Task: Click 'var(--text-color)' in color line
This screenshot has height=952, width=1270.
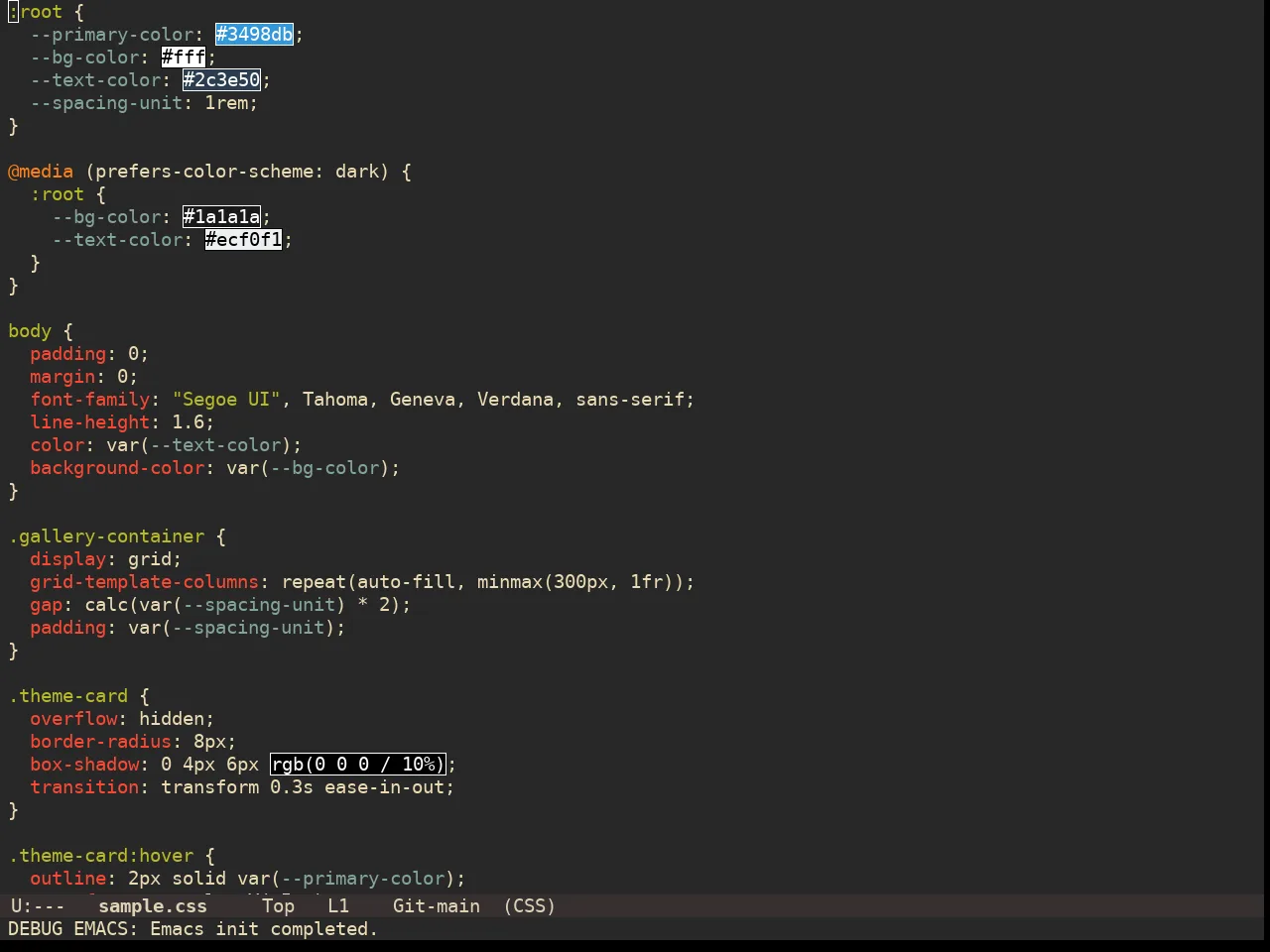Action: tap(198, 445)
